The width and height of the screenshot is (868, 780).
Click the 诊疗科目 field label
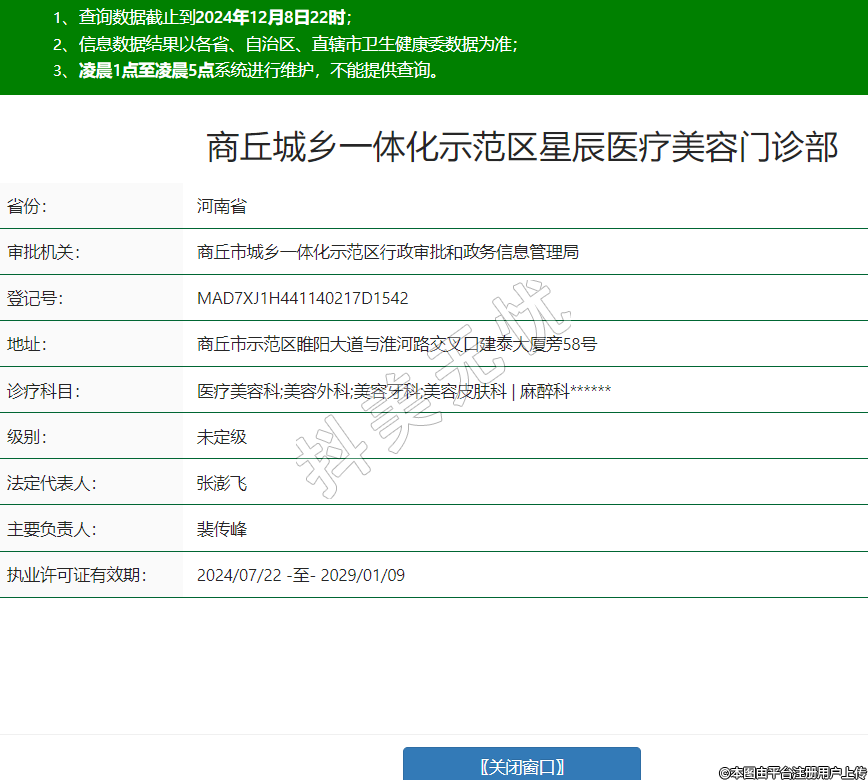pyautogui.click(x=42, y=391)
